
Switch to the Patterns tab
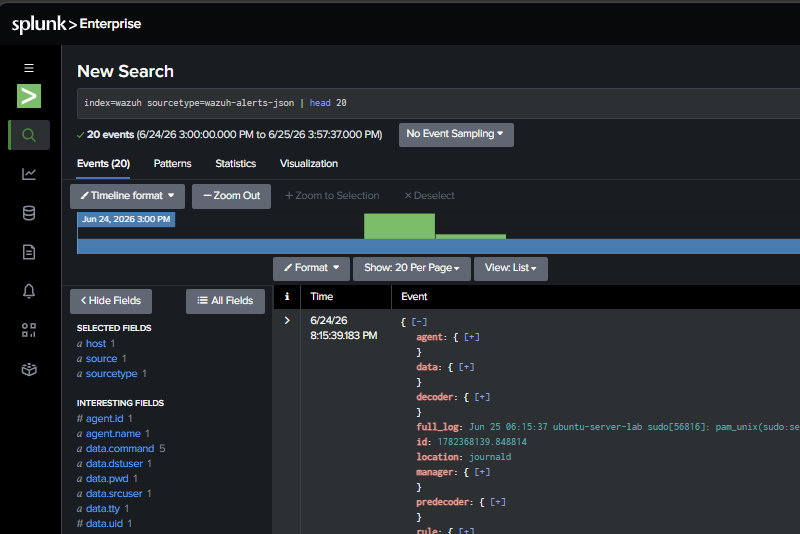(172, 164)
